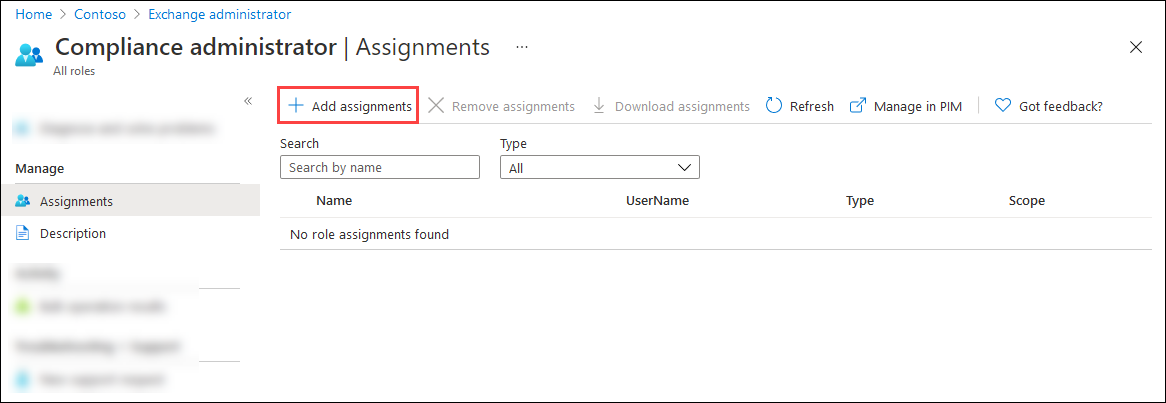
Task: Click the Remove assignments X icon
Action: 436,106
